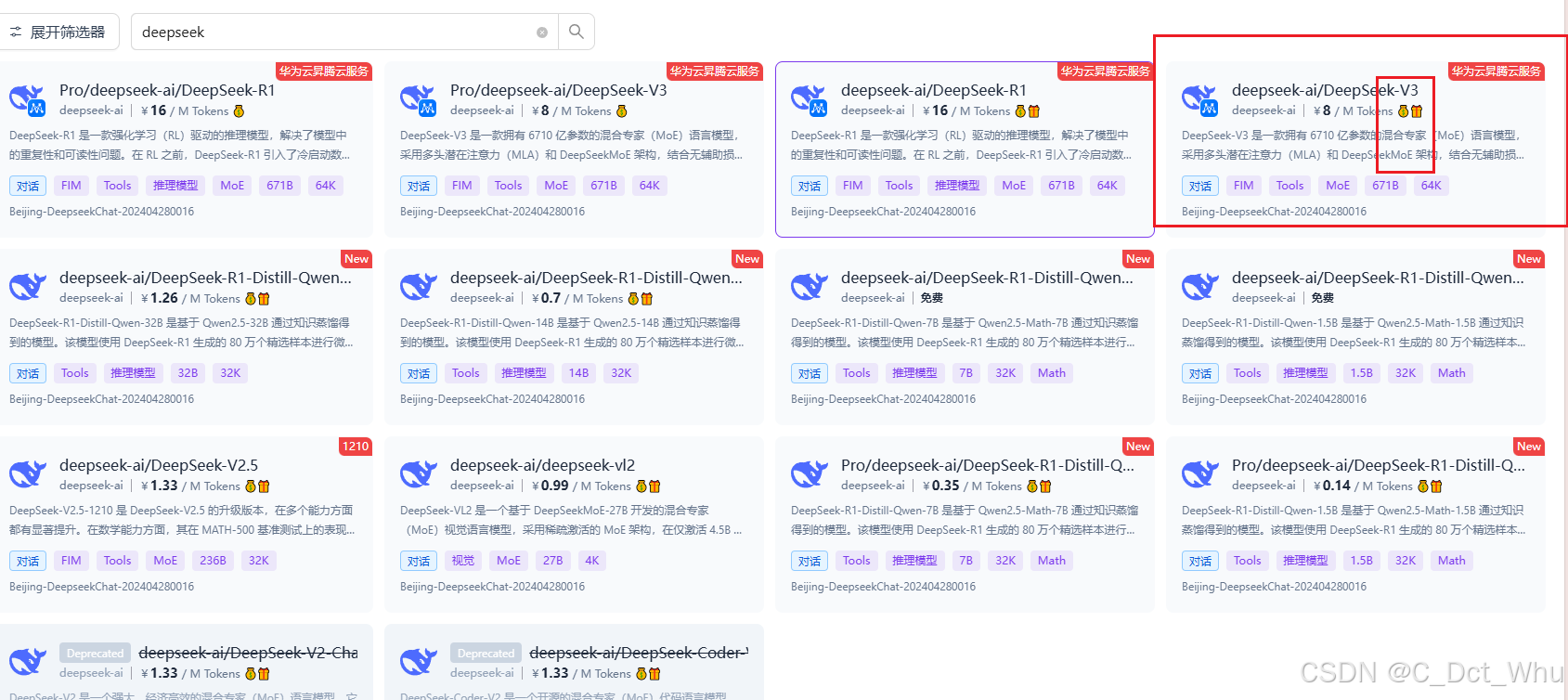Click the FIM tag on the DeepSeek-V2.5 card

tap(71, 561)
